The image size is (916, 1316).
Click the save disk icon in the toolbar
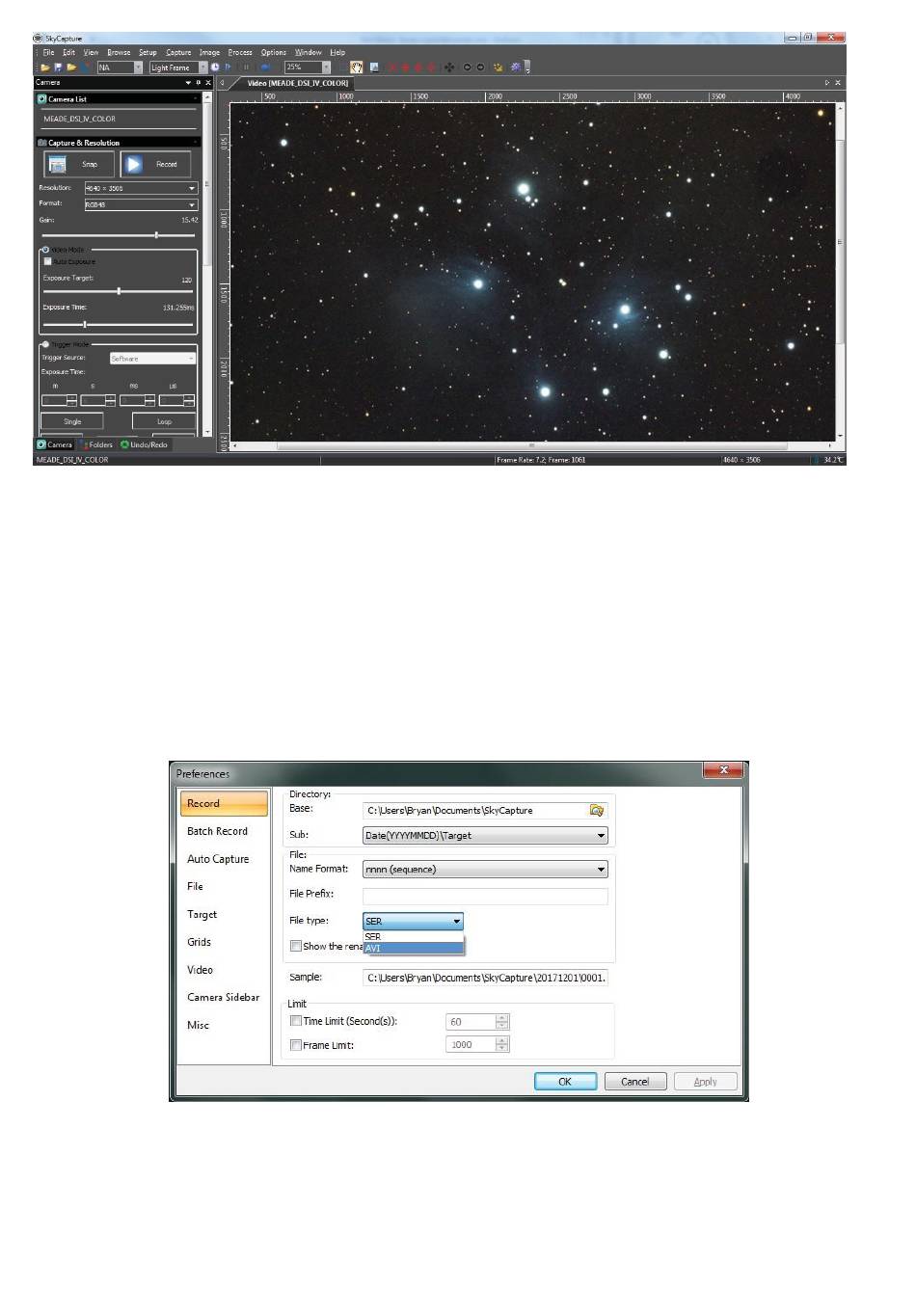coord(58,67)
